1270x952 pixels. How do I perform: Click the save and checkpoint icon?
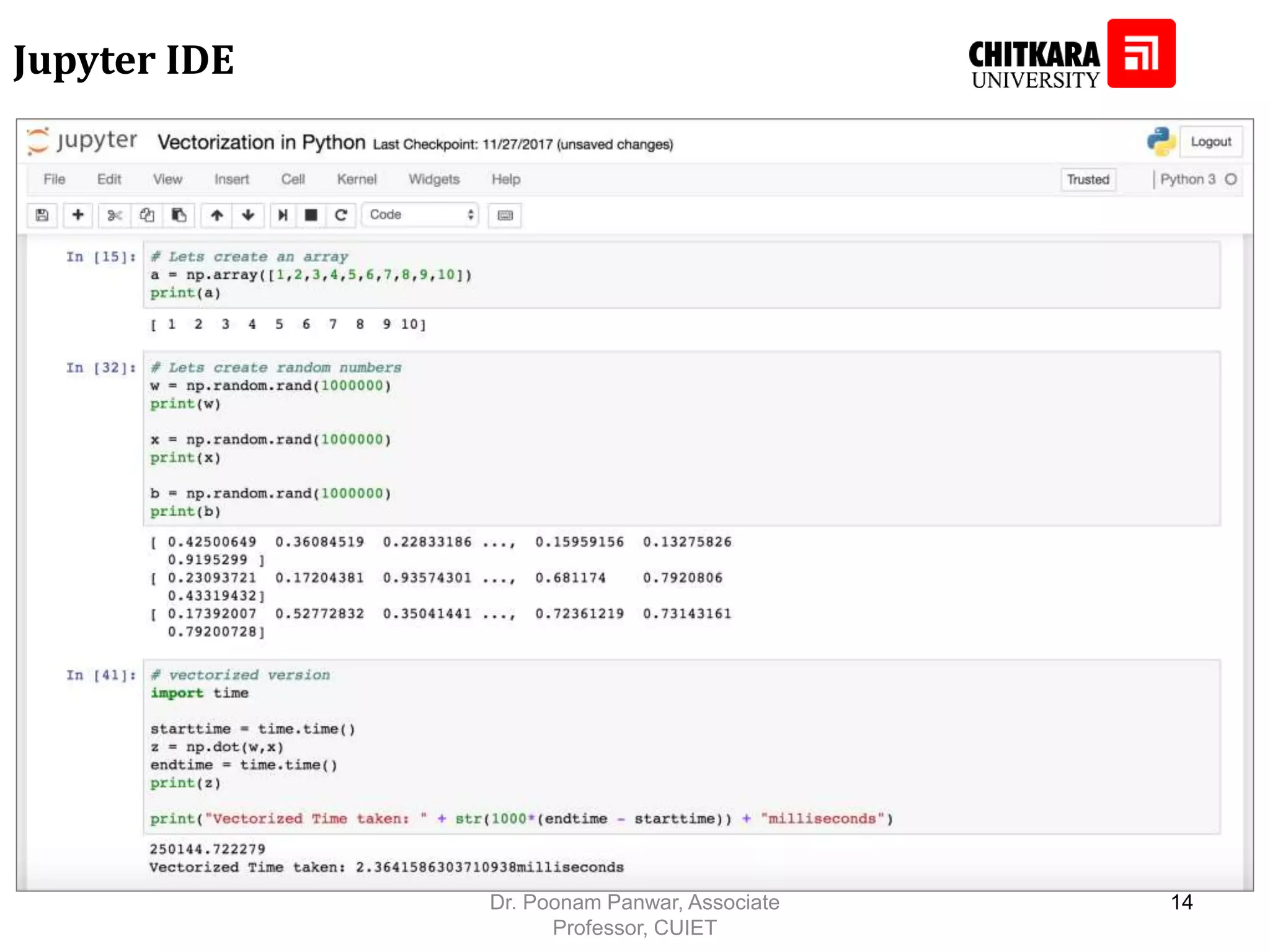42,215
